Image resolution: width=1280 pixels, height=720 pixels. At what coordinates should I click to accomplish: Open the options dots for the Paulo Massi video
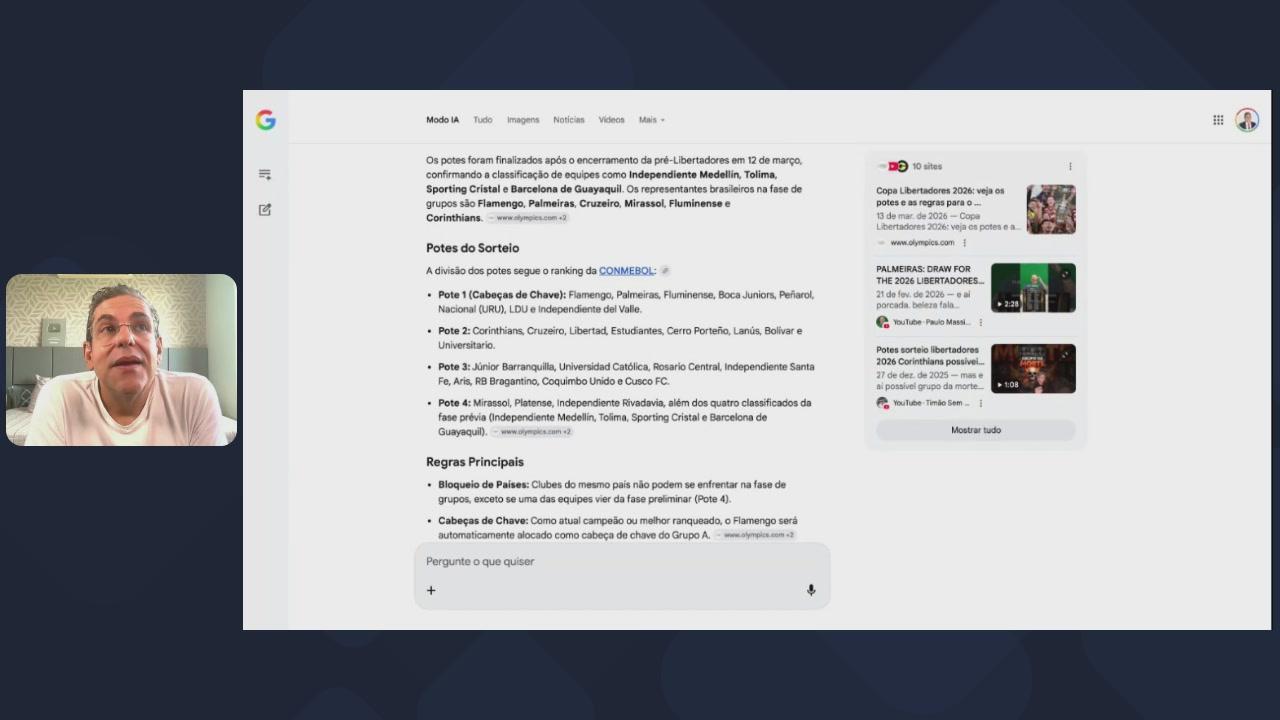pos(980,323)
